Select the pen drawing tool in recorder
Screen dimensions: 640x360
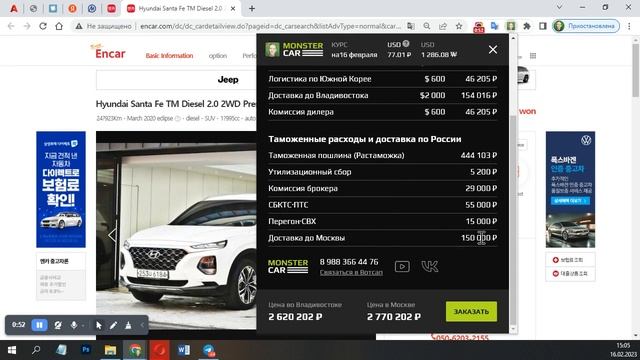point(113,325)
